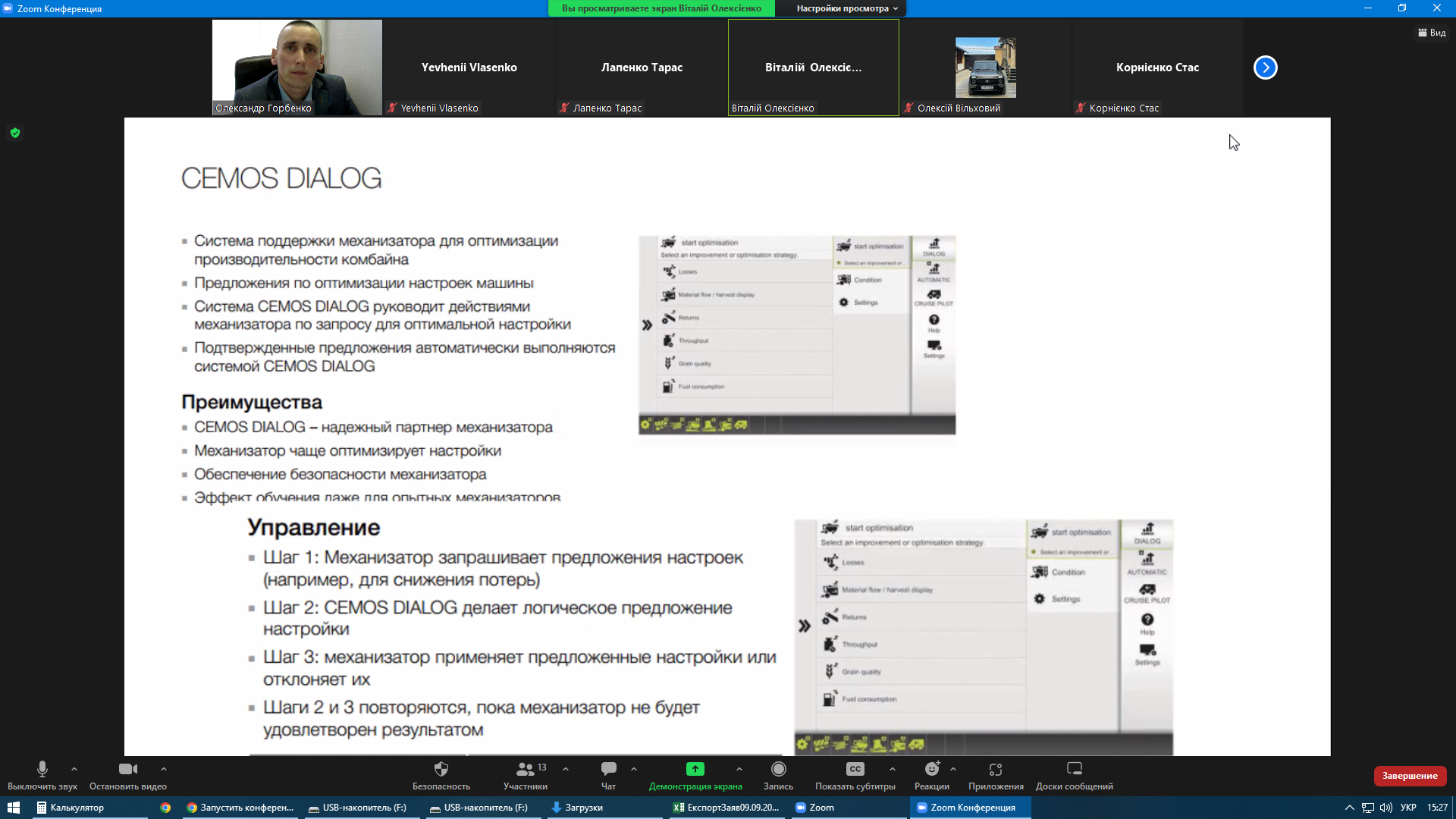Viewport: 1456px width, 819px height.
Task: Stop video using camera icon
Action: click(x=127, y=775)
